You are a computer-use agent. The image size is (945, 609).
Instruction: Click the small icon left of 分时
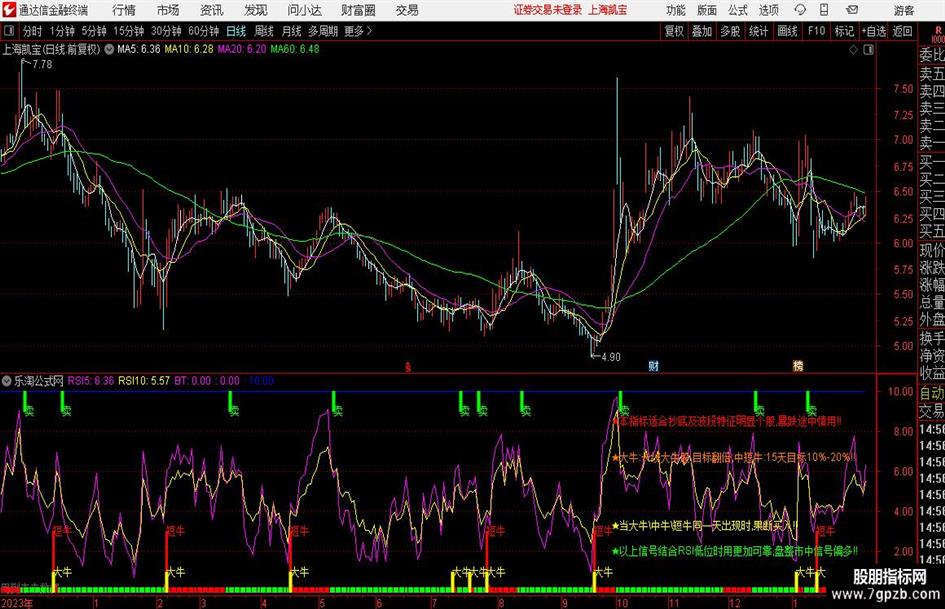click(x=9, y=30)
